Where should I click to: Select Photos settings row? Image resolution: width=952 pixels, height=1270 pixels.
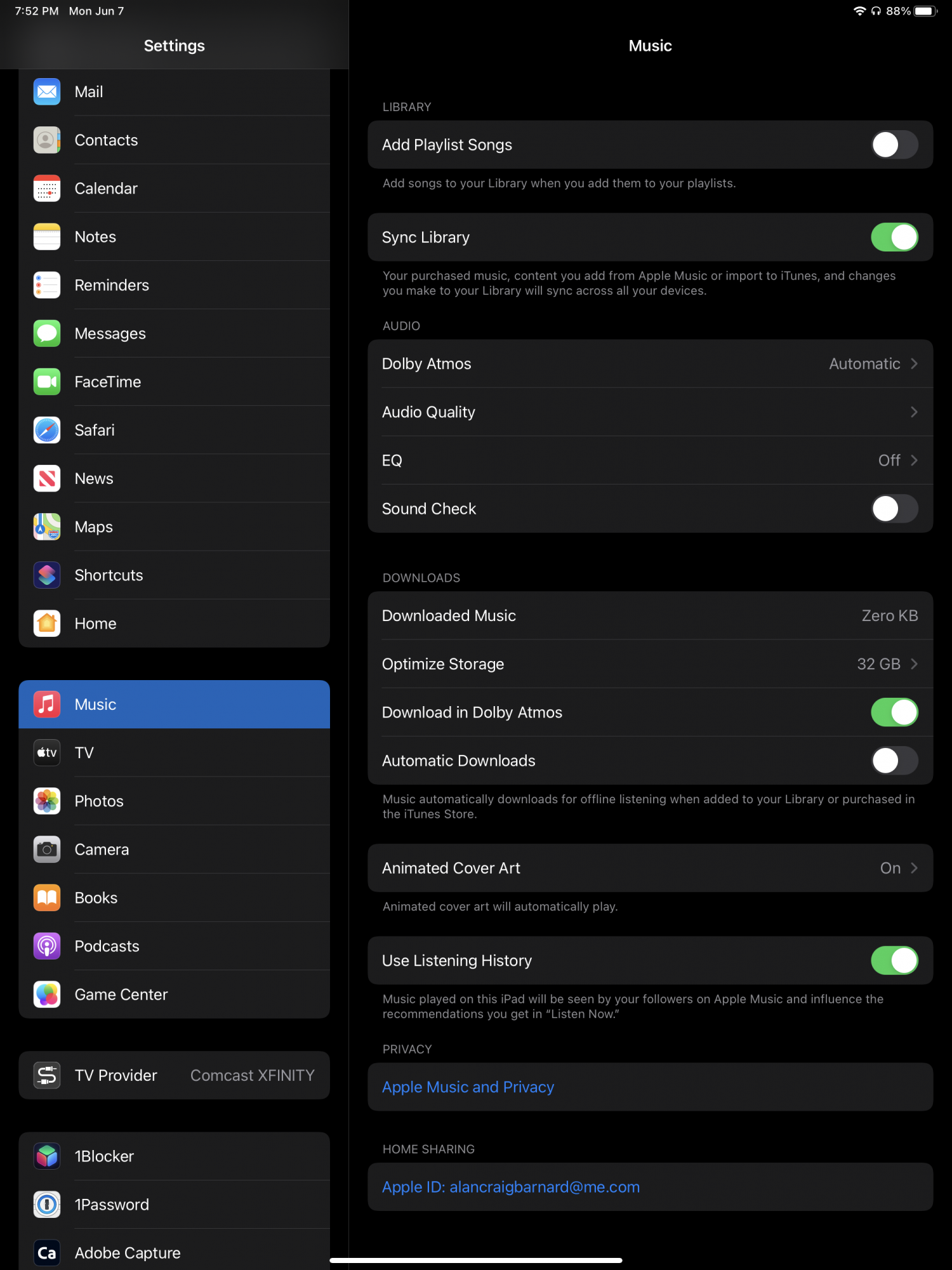[175, 801]
